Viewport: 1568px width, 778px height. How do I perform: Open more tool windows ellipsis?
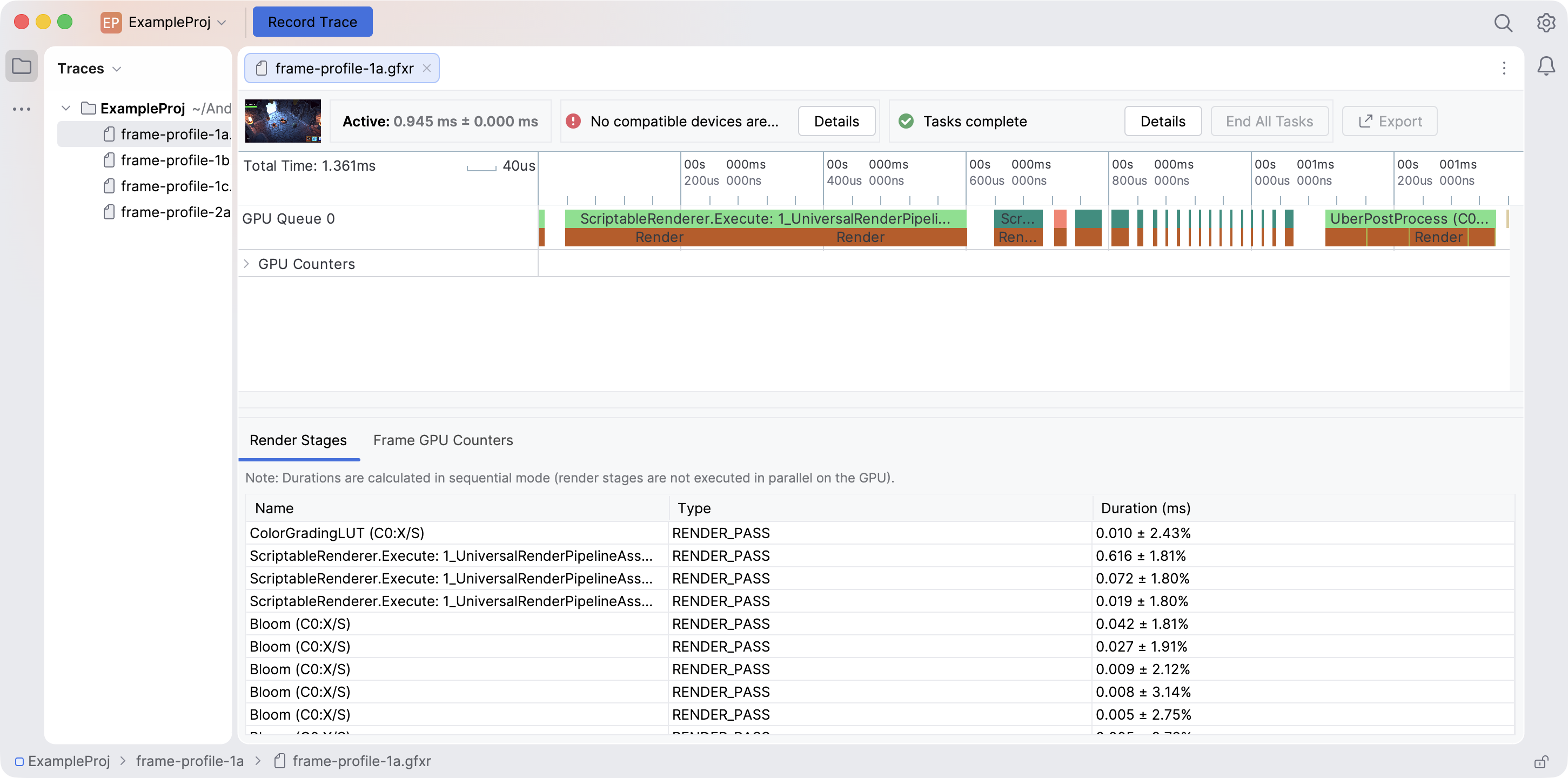[x=22, y=110]
